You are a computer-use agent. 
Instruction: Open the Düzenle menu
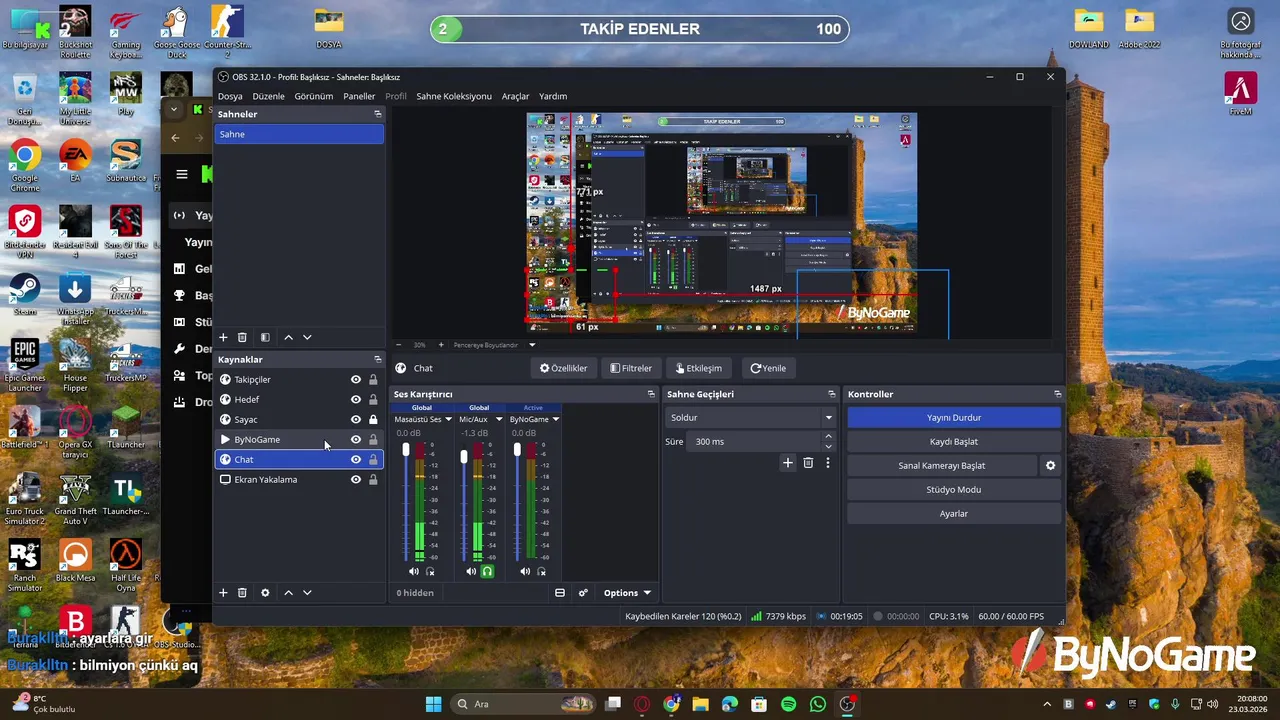point(268,97)
